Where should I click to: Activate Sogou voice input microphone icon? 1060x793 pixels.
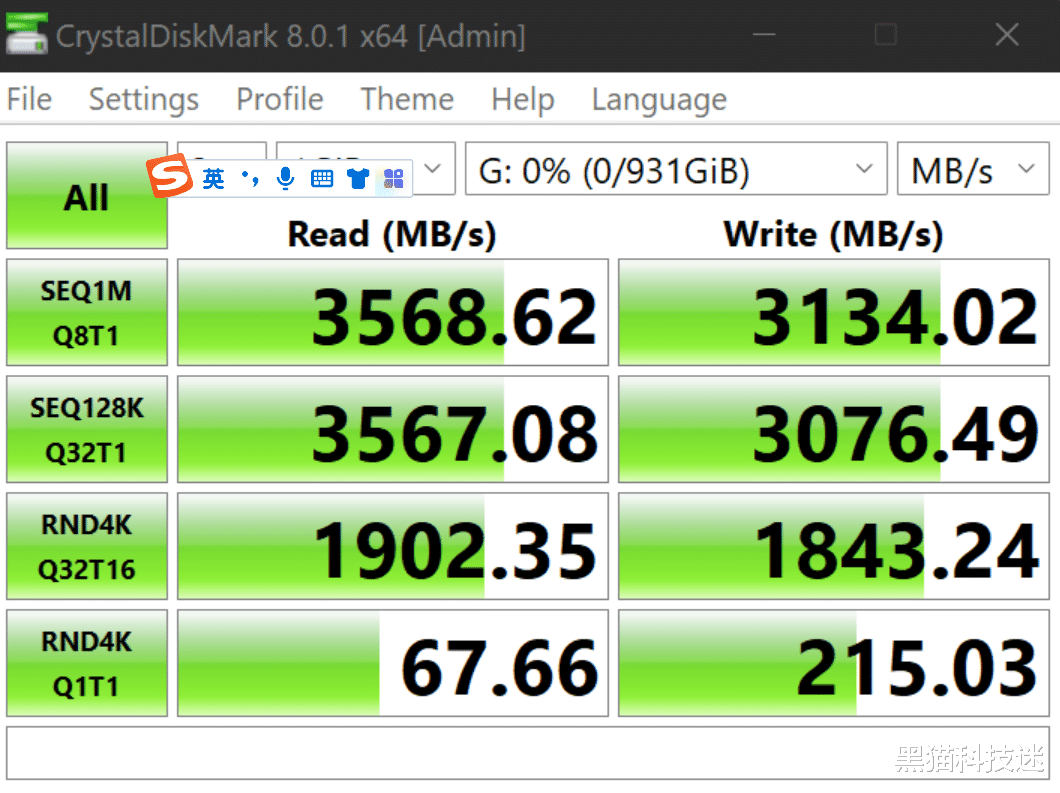[x=285, y=178]
